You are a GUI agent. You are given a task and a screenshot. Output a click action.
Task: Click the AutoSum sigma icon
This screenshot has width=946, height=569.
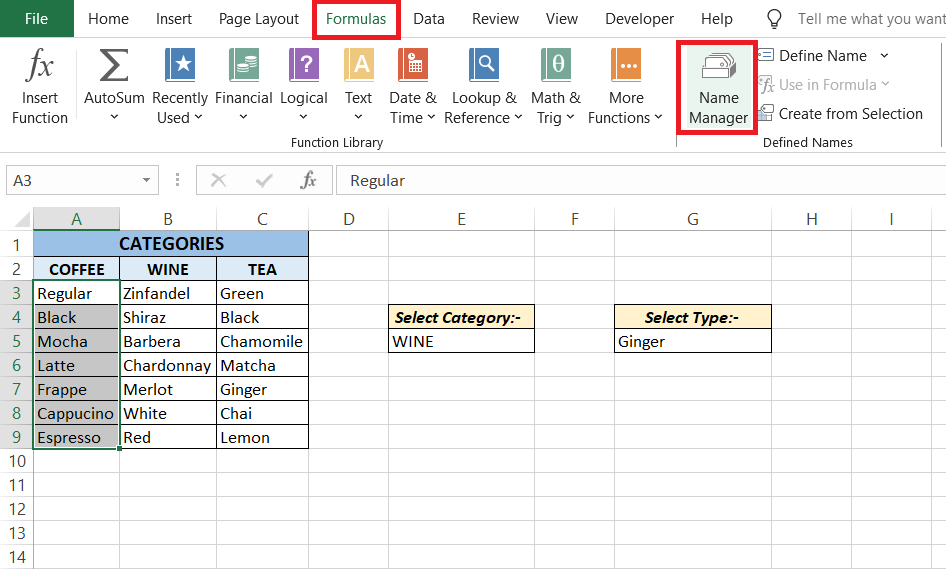coord(113,65)
